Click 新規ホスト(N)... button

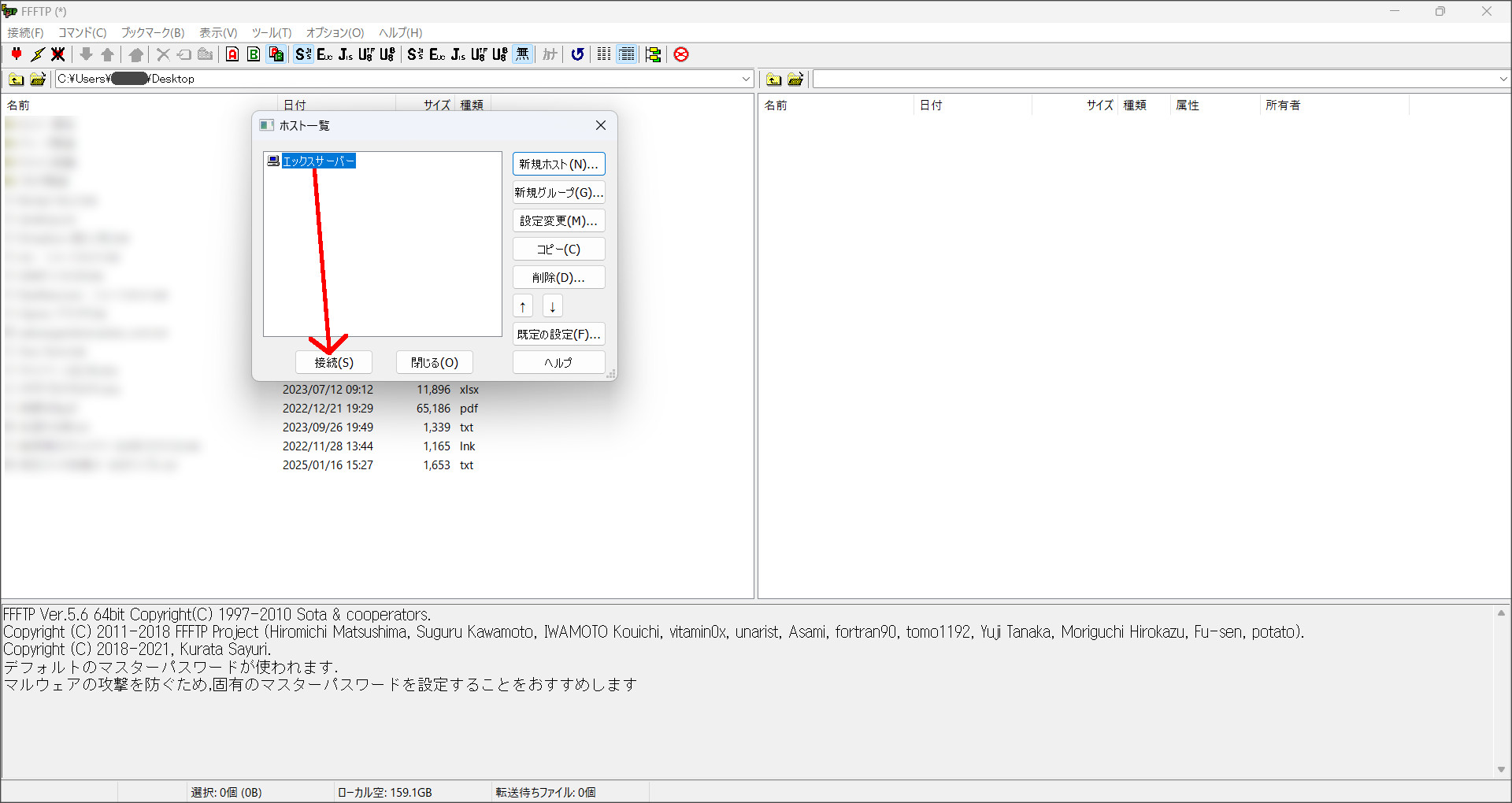(x=559, y=164)
